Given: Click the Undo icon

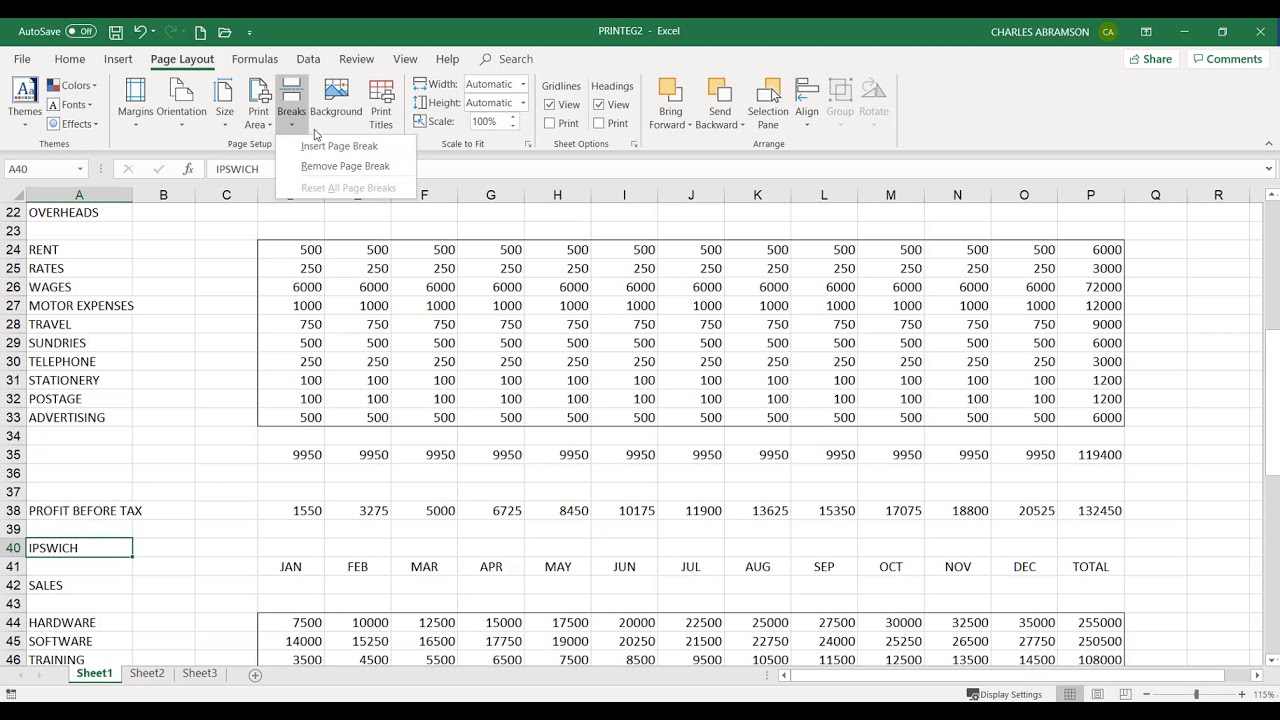Looking at the screenshot, I should click(141, 32).
